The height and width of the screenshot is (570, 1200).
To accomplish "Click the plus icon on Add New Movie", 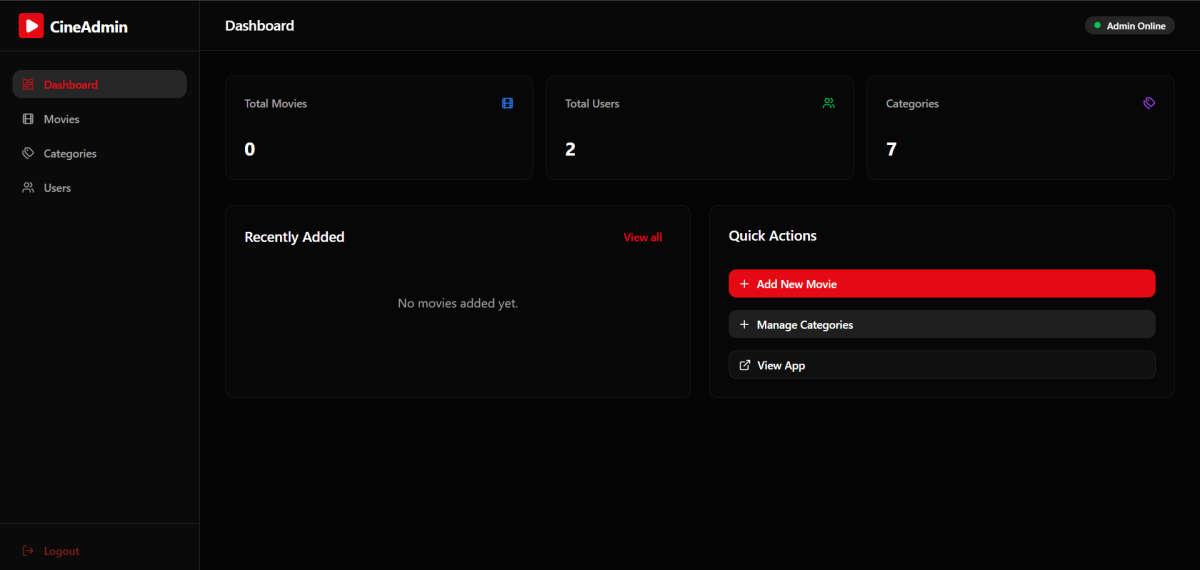I will (744, 284).
